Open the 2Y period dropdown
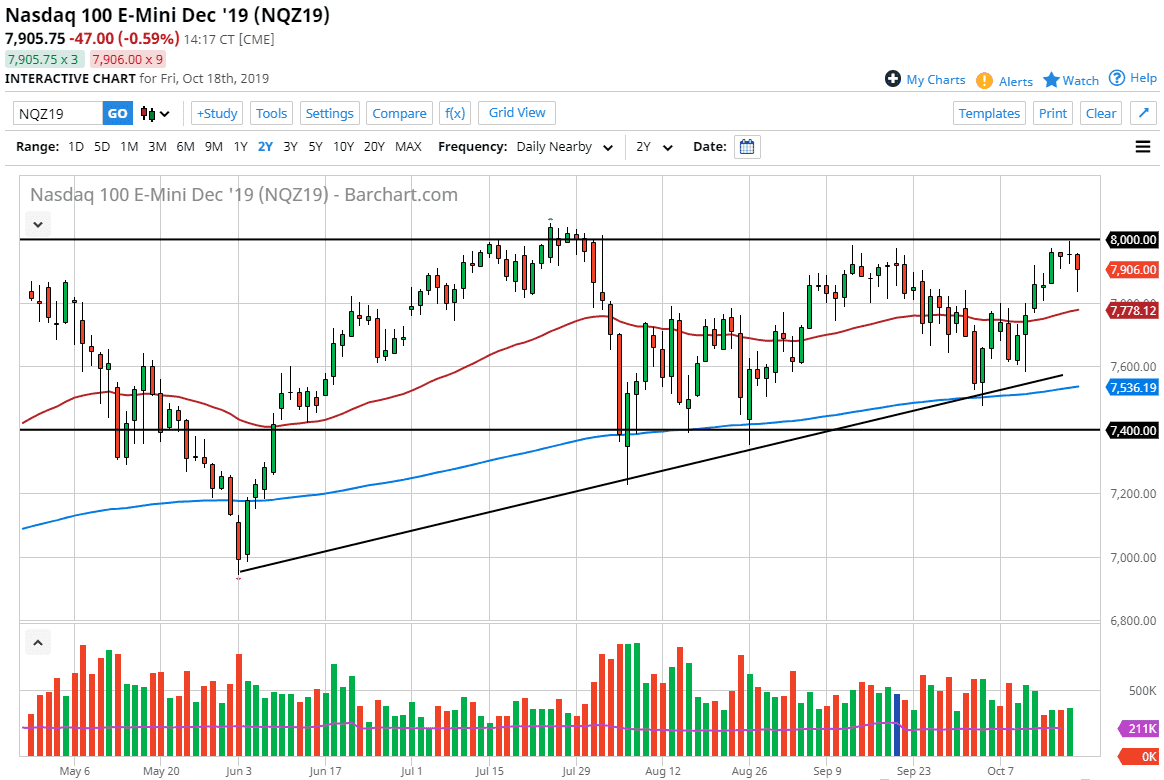 coord(655,147)
